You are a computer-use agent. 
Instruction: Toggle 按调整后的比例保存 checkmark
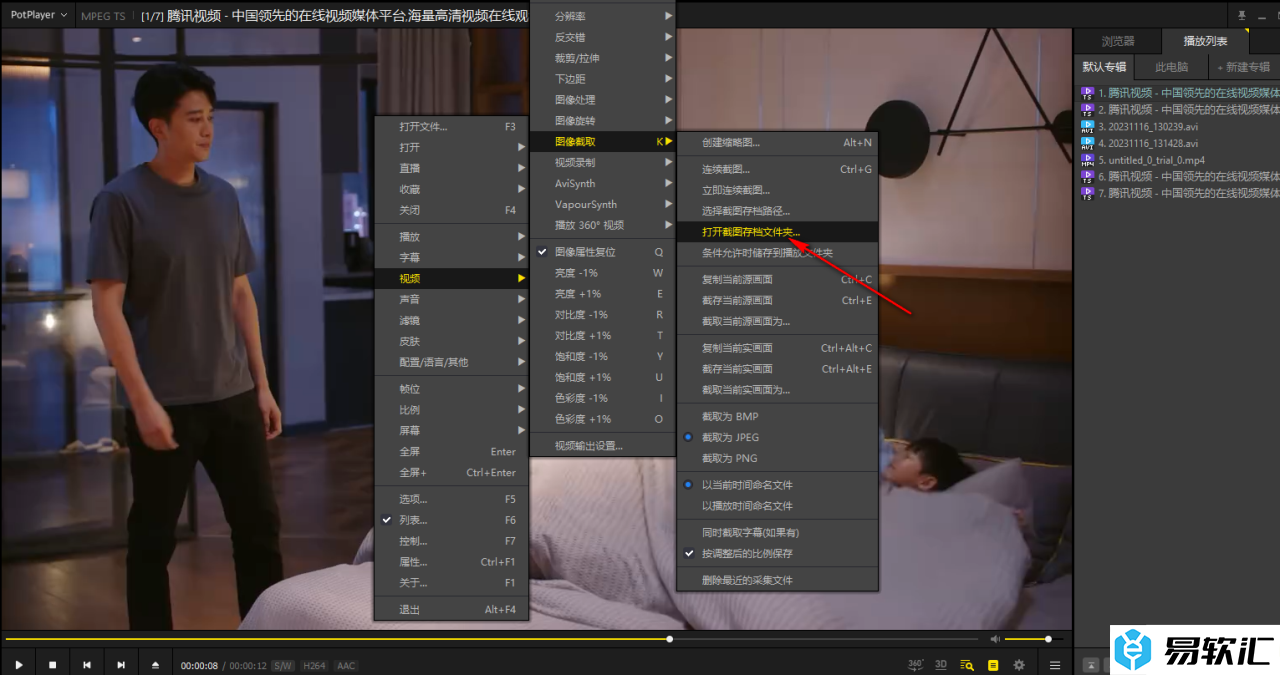pos(777,553)
